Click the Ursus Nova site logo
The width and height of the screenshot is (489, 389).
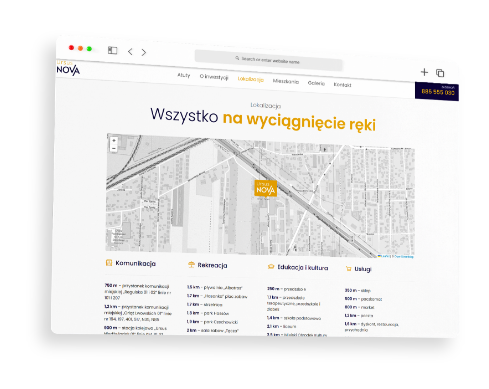tap(68, 68)
